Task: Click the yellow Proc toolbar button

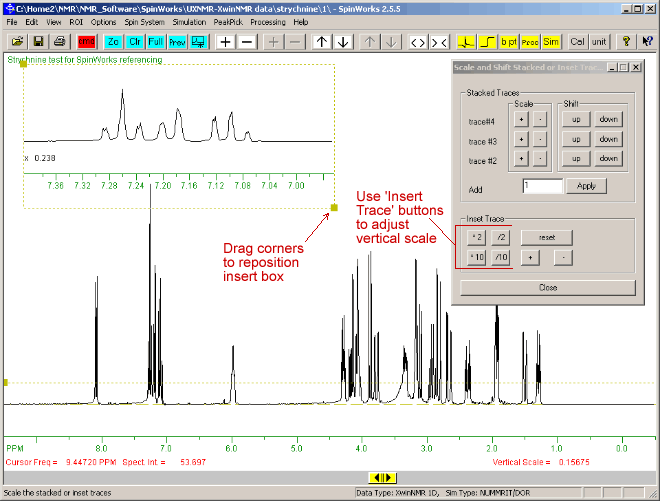Action: click(530, 42)
